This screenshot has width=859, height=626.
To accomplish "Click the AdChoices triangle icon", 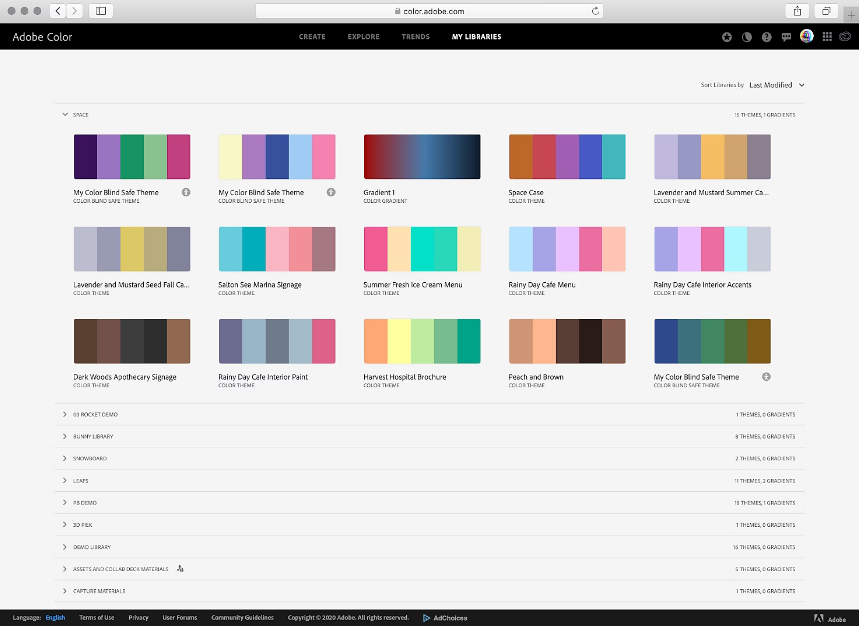I will (426, 618).
